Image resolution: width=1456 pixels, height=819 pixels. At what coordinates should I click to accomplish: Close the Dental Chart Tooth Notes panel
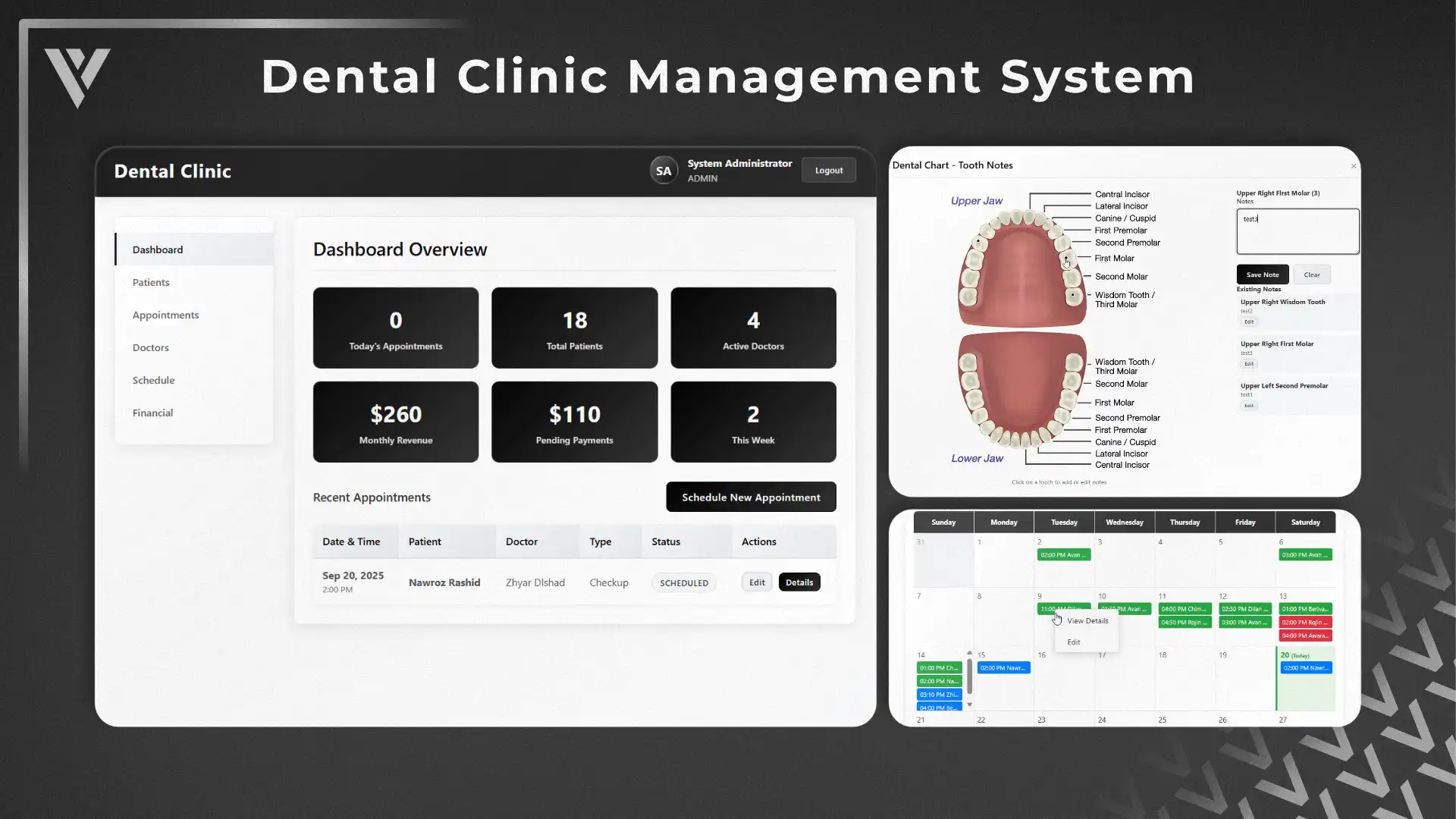pyautogui.click(x=1352, y=166)
